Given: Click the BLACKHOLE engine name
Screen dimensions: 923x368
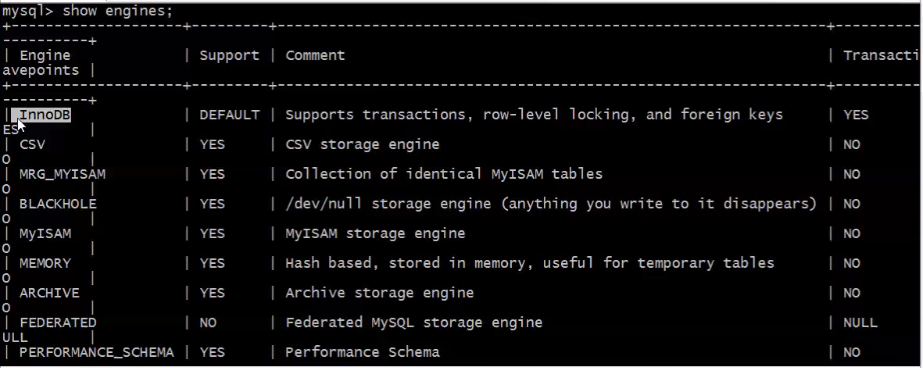Looking at the screenshot, I should (x=58, y=204).
